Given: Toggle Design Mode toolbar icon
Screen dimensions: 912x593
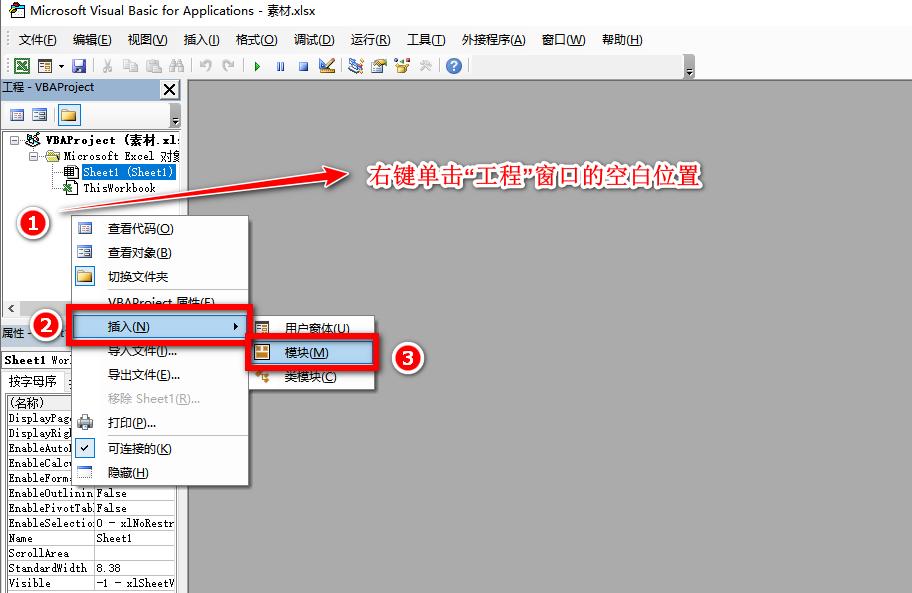Looking at the screenshot, I should tap(327, 66).
